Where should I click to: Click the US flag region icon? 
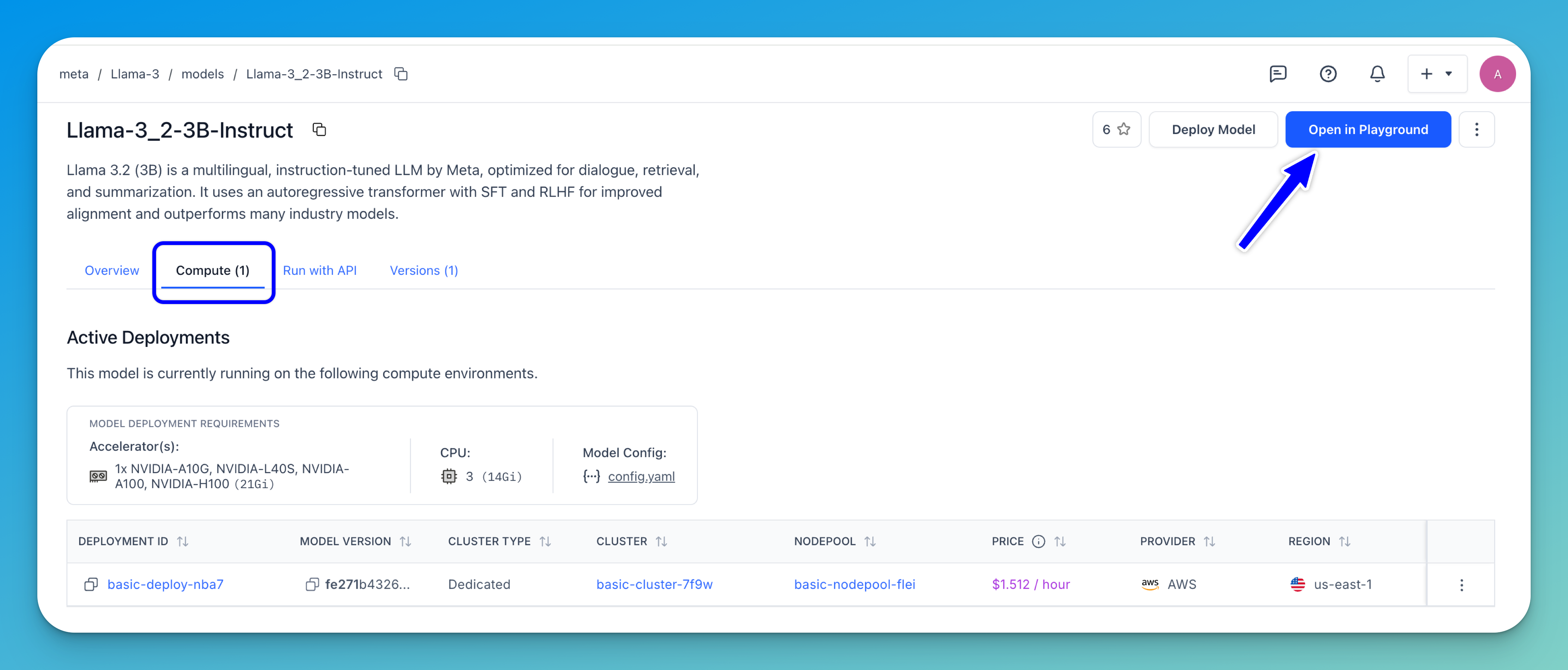(1298, 584)
